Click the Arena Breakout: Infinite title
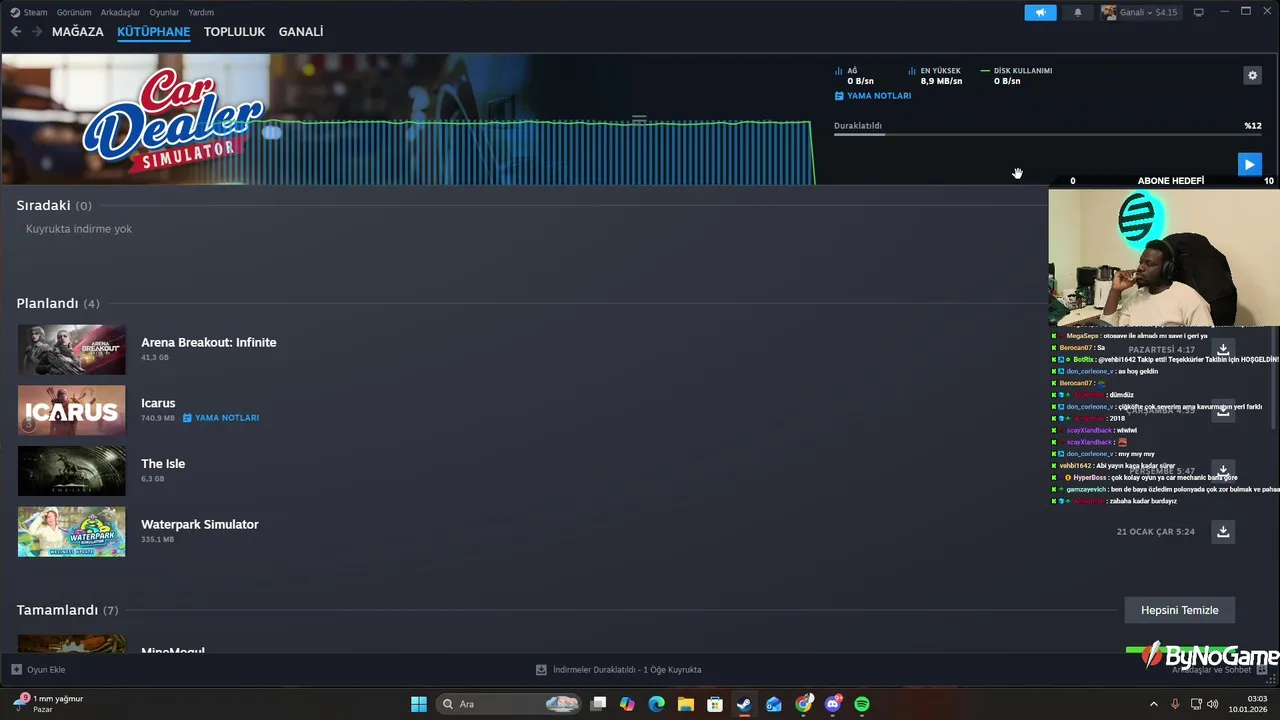The height and width of the screenshot is (720, 1280). [209, 342]
